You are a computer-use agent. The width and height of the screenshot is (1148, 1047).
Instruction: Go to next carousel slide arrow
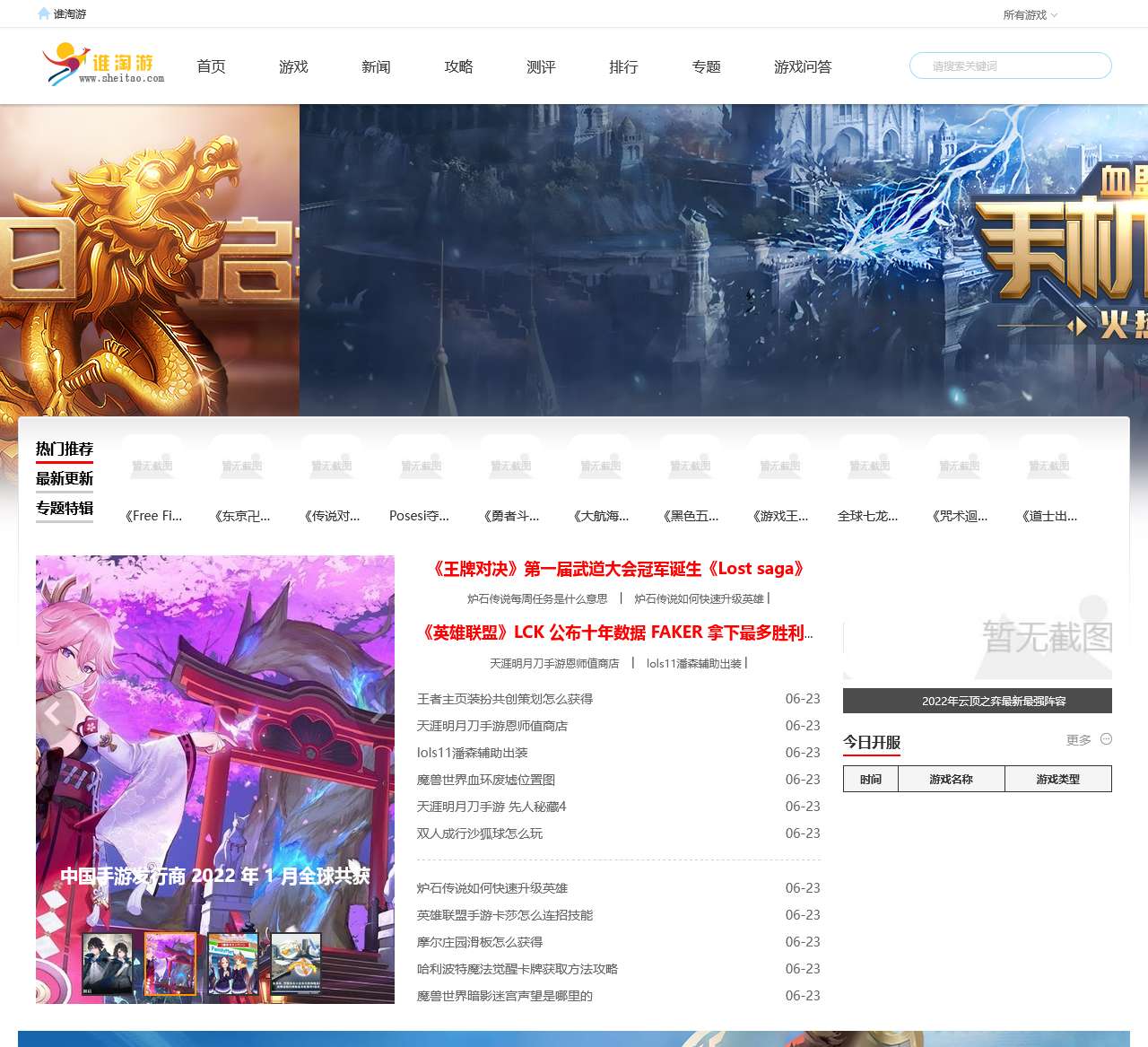tap(378, 714)
